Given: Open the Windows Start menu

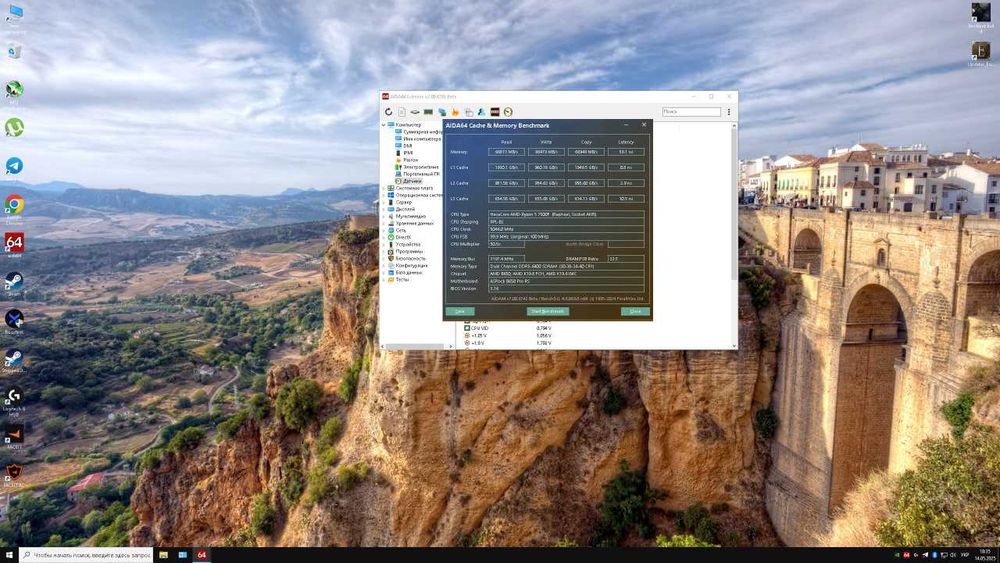Looking at the screenshot, I should pyautogui.click(x=9, y=555).
